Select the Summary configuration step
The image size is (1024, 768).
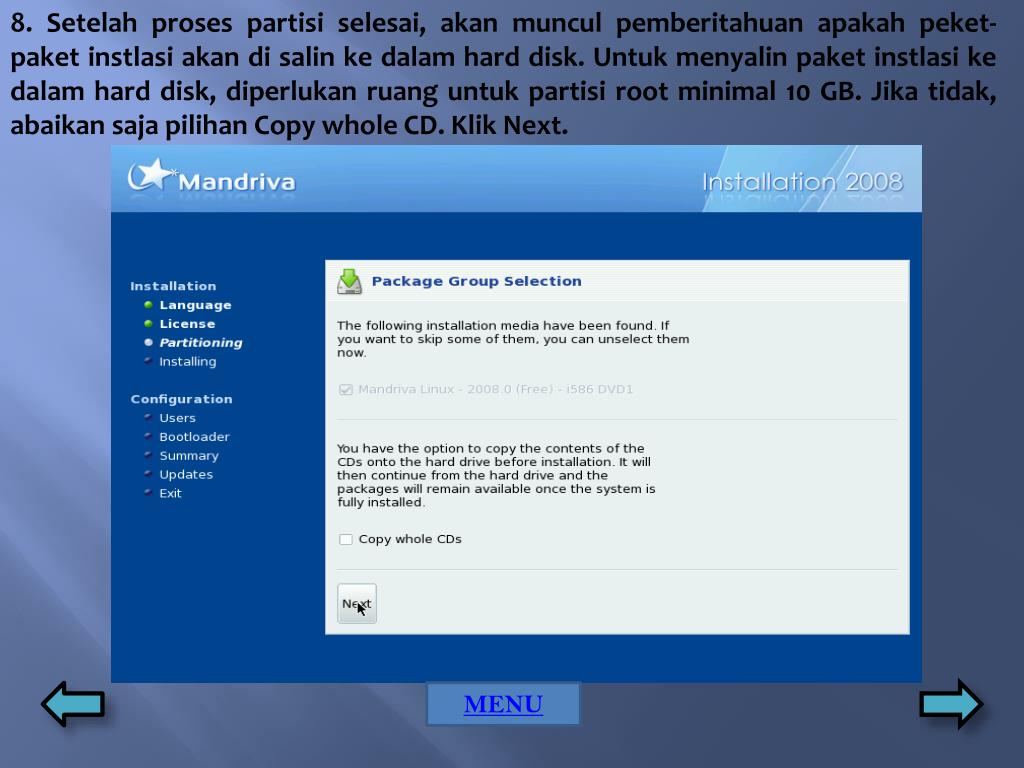[189, 456]
